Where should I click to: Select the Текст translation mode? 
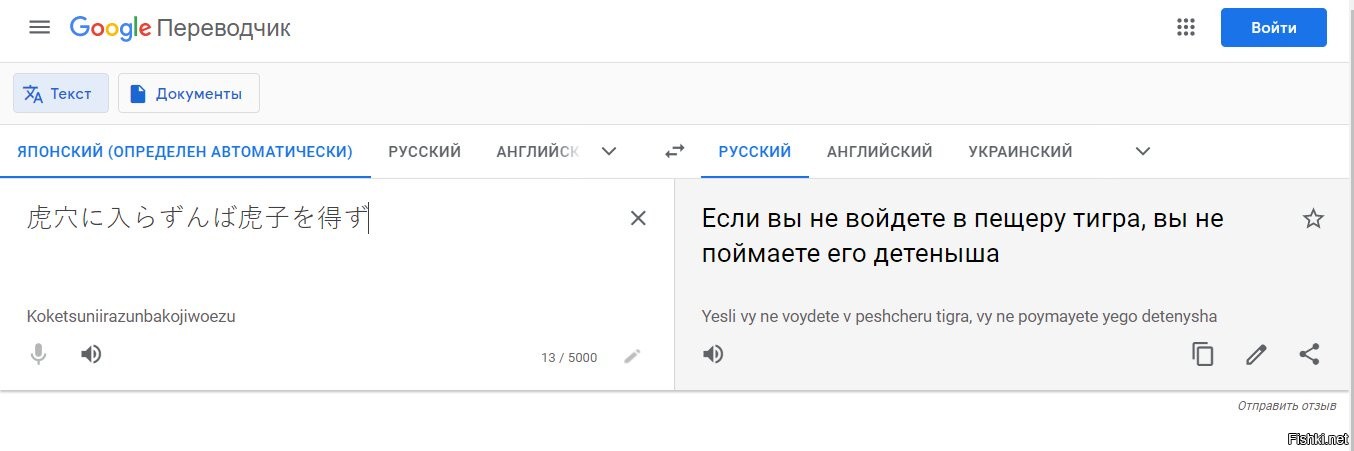60,94
